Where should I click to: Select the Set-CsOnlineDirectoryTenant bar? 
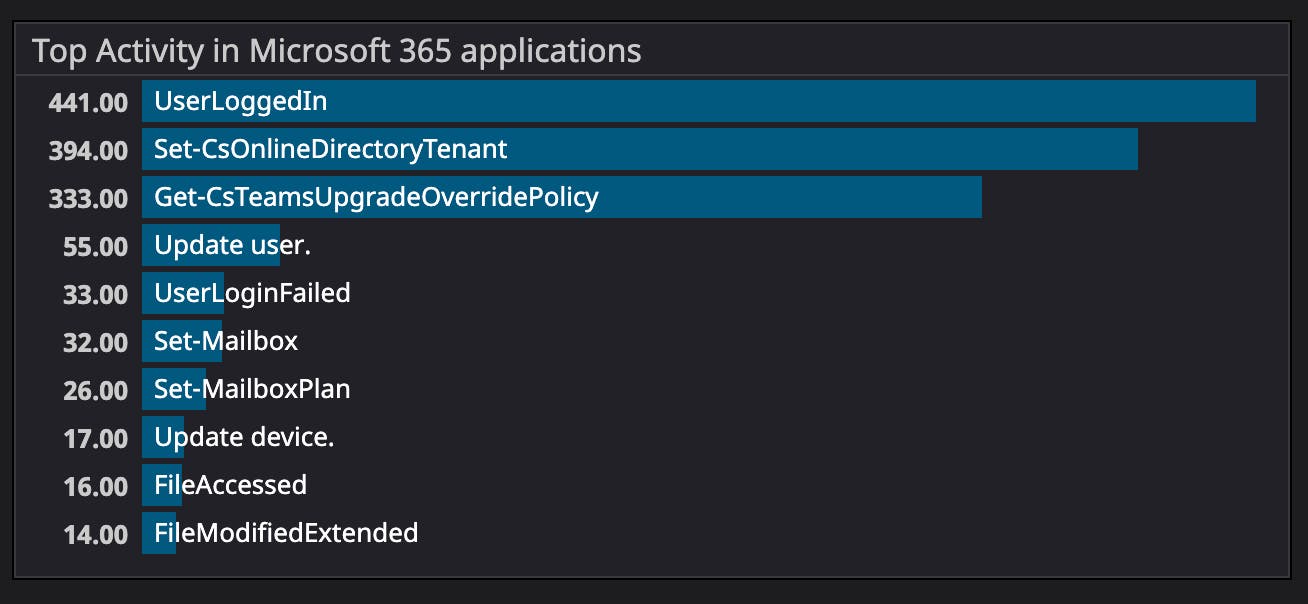pyautogui.click(x=640, y=149)
